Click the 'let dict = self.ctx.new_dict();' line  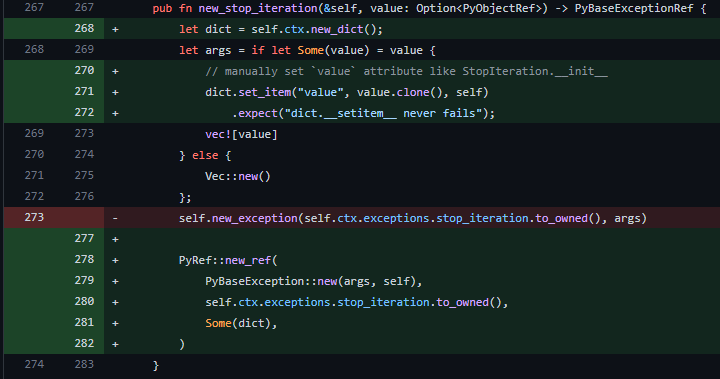pos(281,29)
